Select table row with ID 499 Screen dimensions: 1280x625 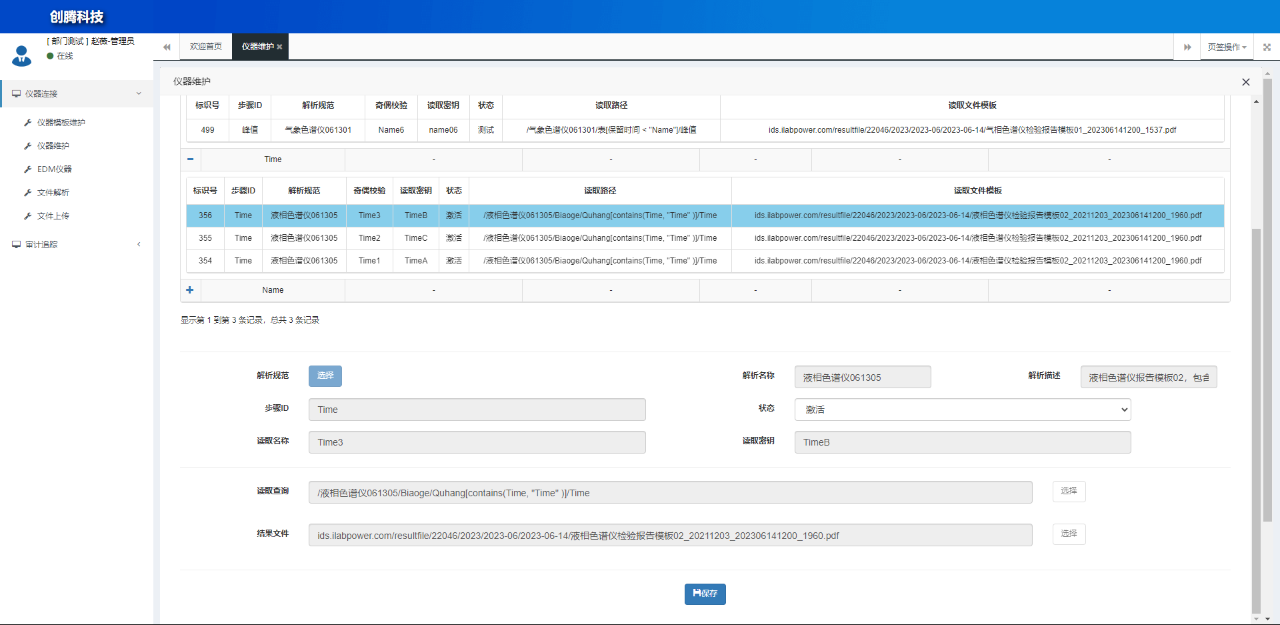705,130
